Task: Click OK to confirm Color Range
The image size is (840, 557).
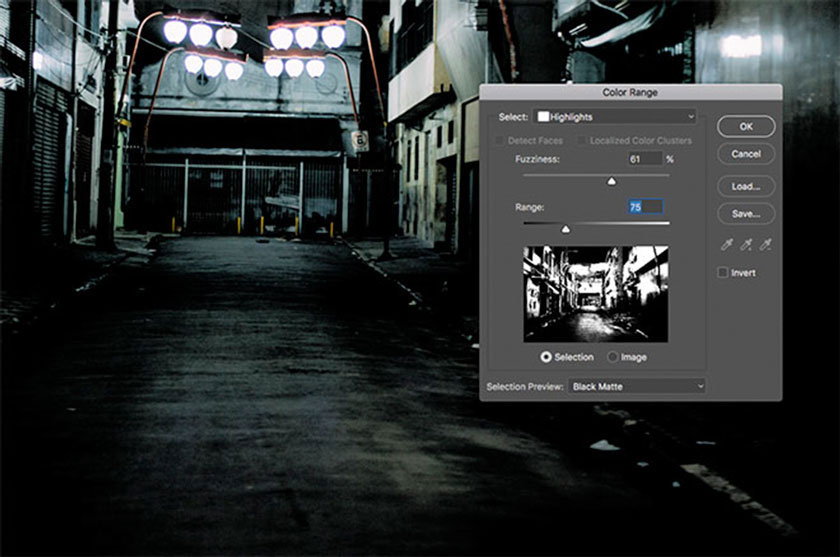Action: click(746, 127)
